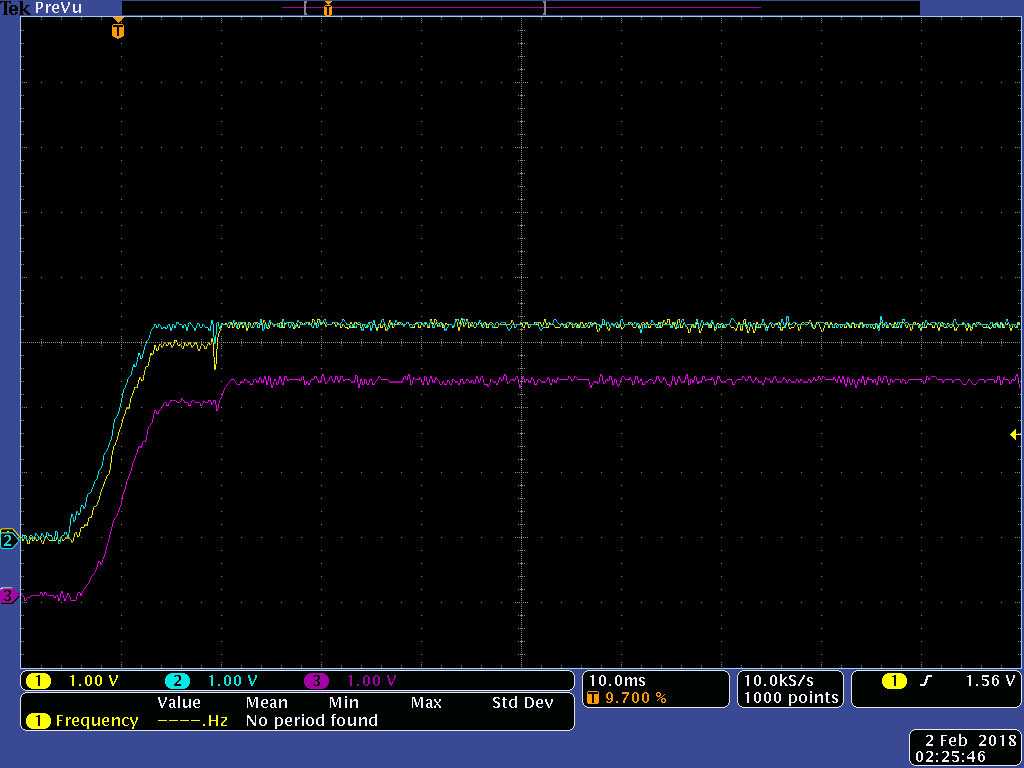
Task: Click the ----.Hz measurement value
Action: pos(193,721)
